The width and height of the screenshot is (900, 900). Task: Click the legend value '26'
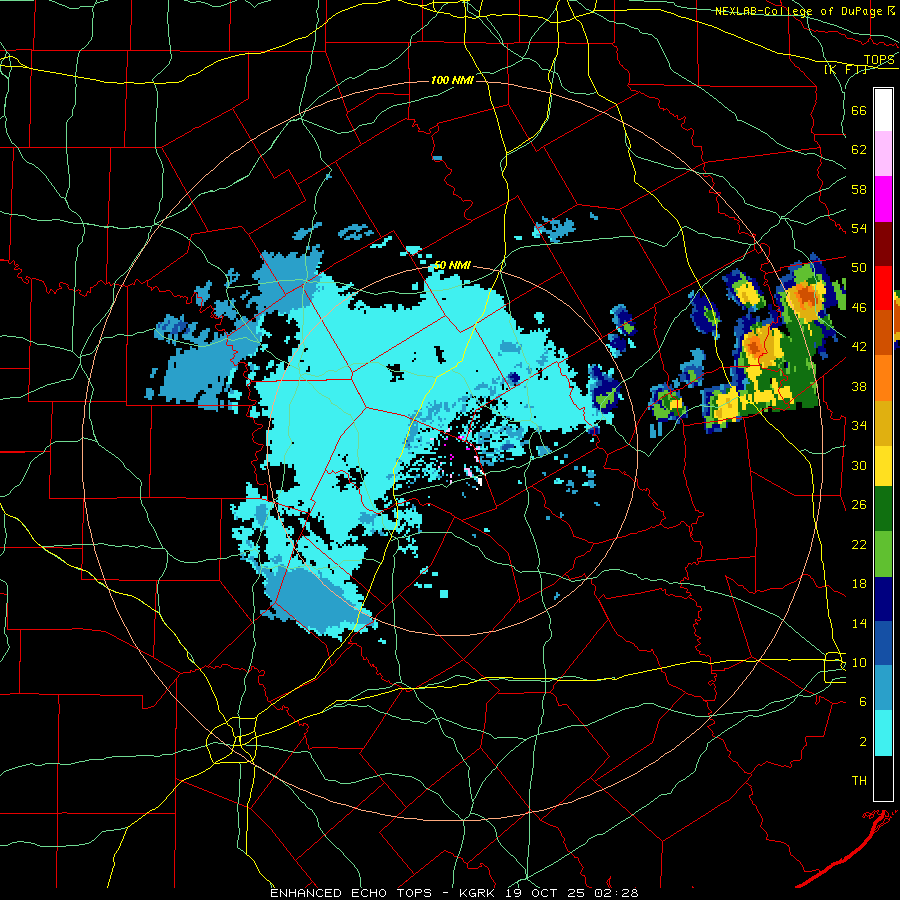859,505
